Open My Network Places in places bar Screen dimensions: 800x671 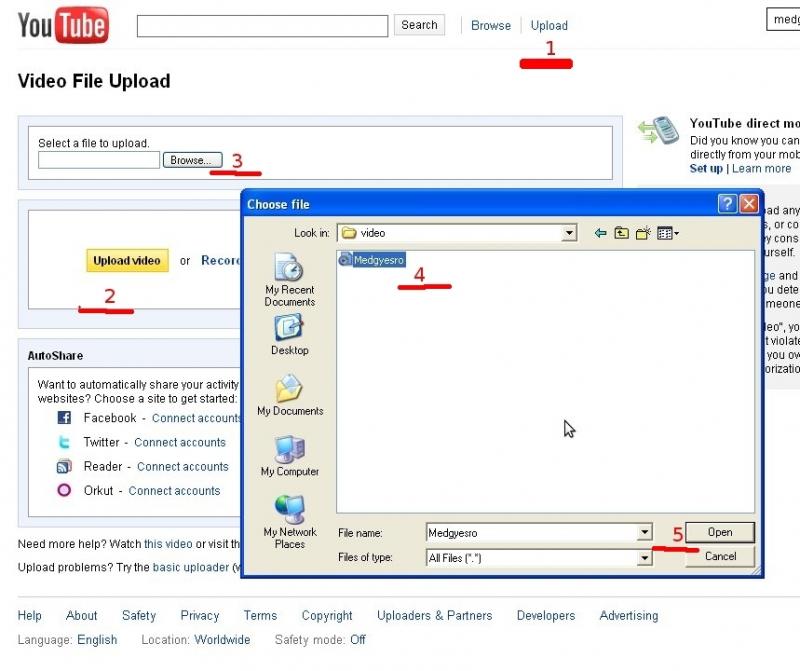(x=290, y=522)
